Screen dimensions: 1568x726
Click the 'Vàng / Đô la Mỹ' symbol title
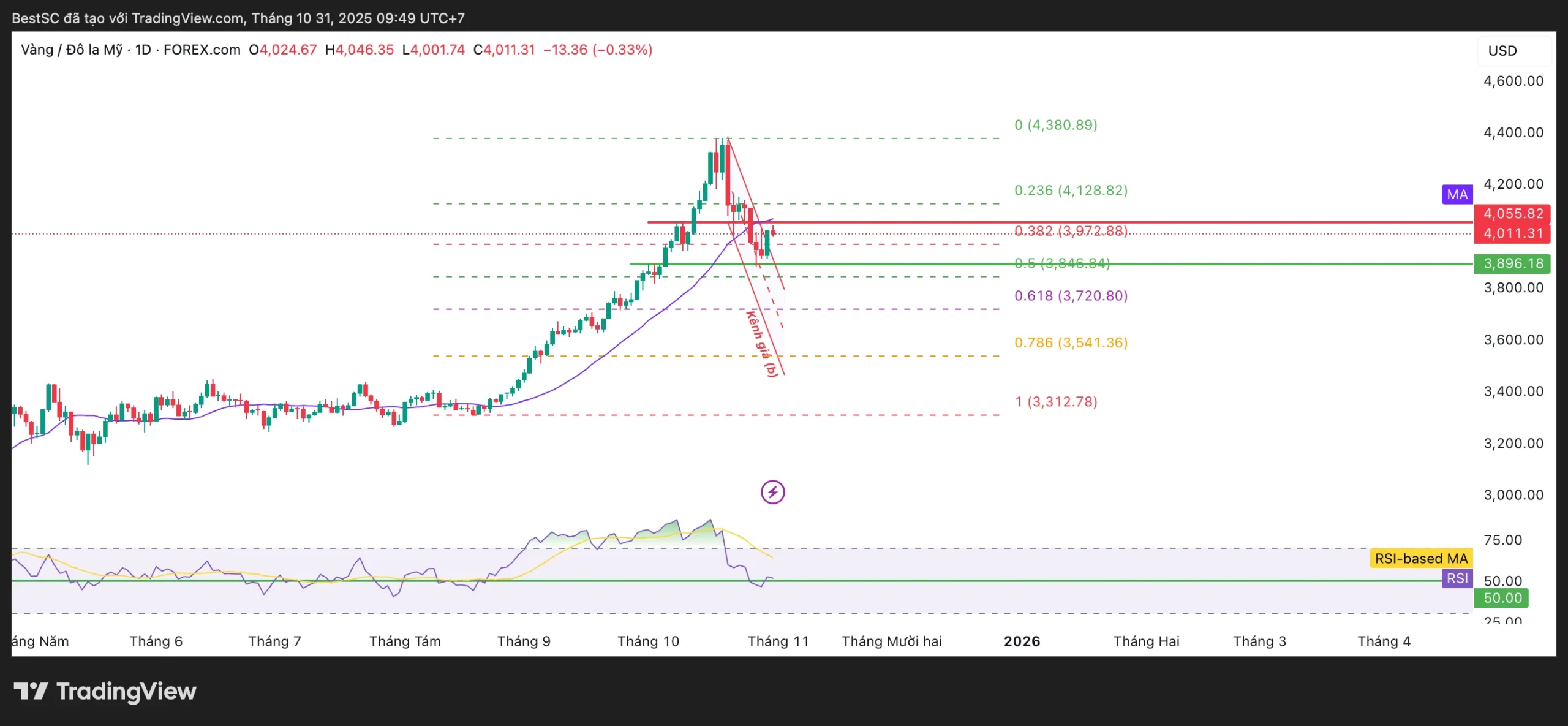72,50
